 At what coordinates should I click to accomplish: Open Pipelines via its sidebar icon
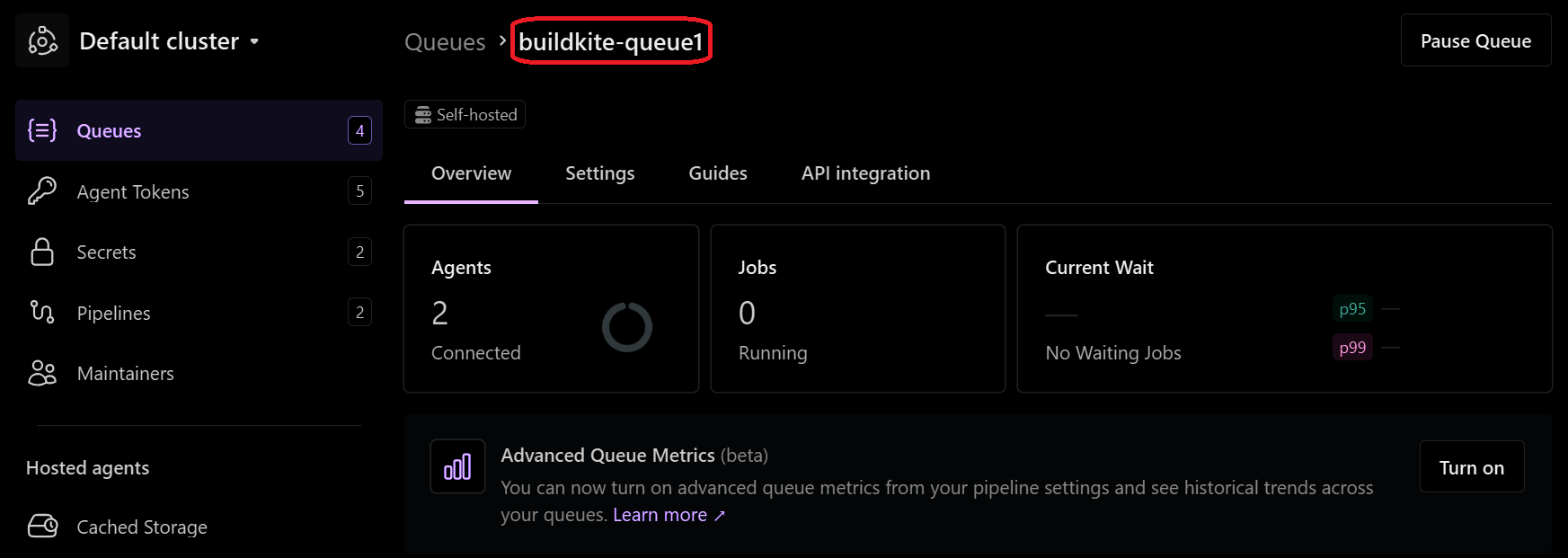(42, 312)
